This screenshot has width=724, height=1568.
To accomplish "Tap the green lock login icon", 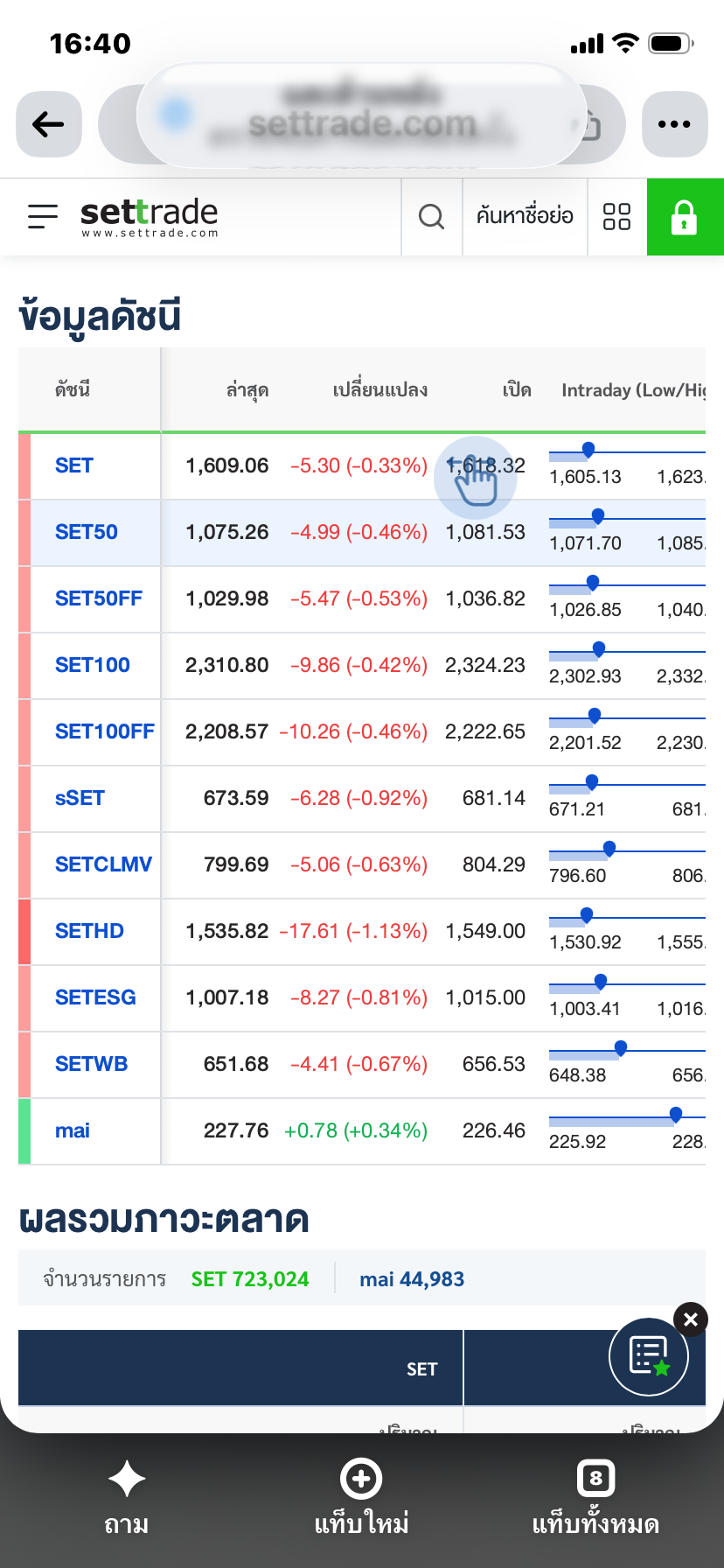I will pyautogui.click(x=685, y=216).
